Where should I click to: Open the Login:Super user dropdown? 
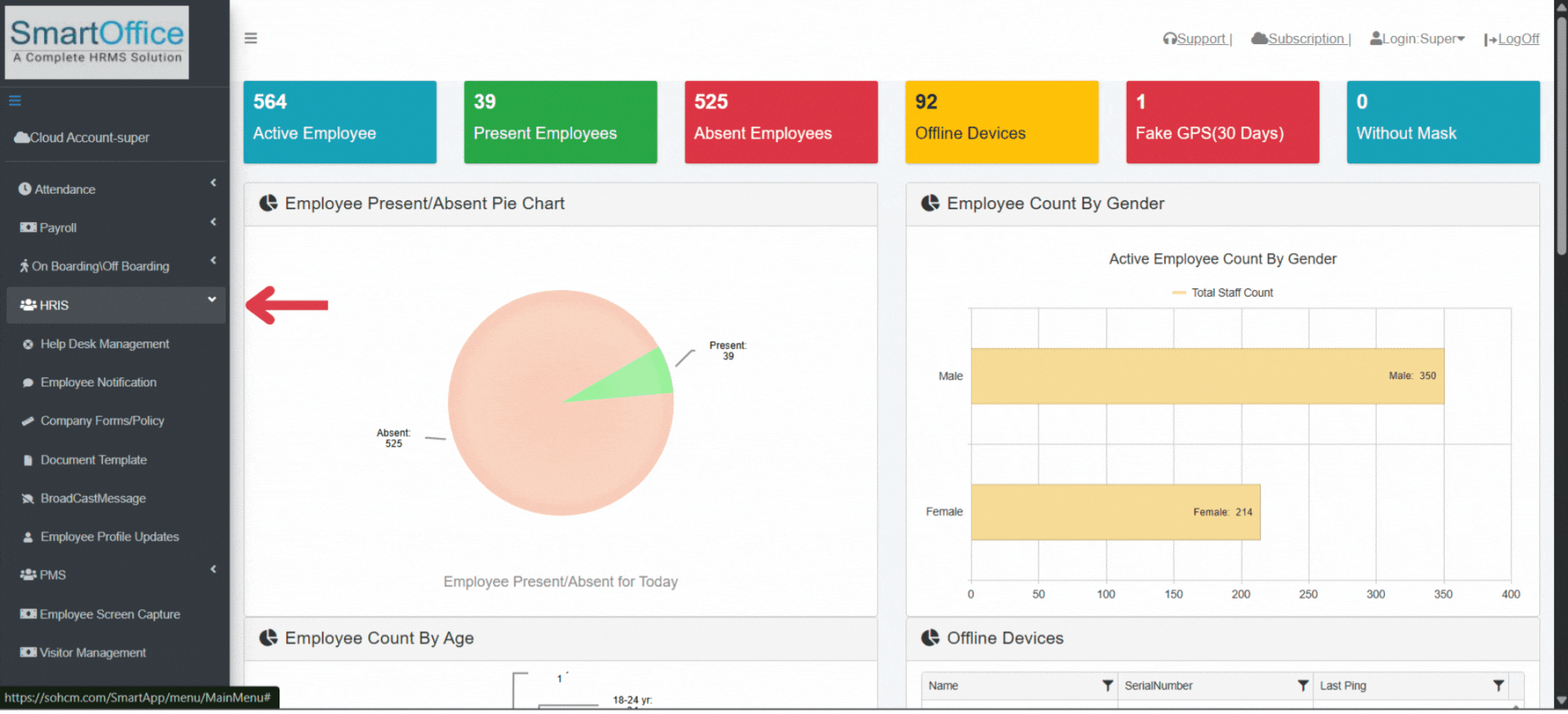point(1418,39)
